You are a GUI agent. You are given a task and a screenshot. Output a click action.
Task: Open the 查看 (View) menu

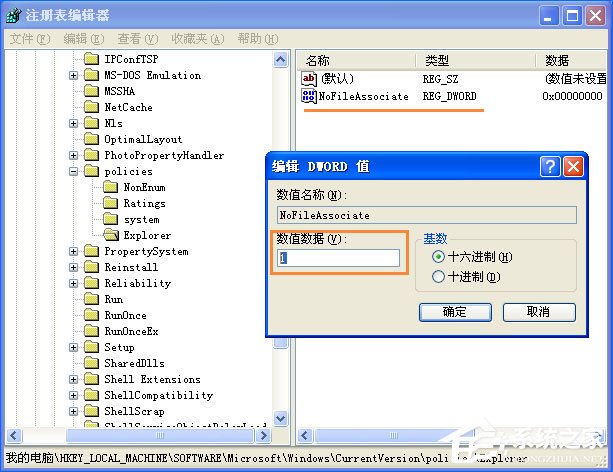tap(138, 39)
